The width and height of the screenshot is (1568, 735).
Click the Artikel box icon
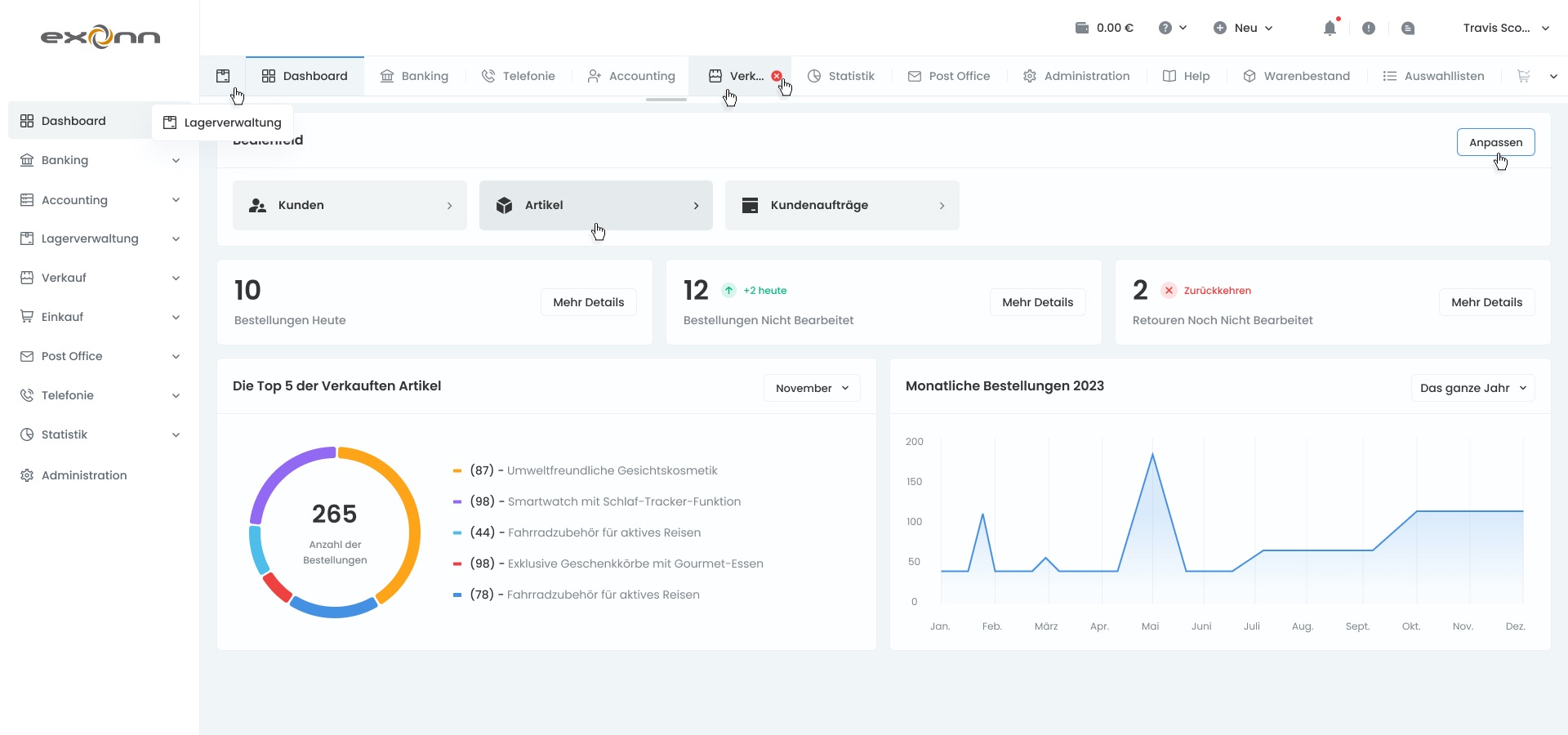pos(505,205)
